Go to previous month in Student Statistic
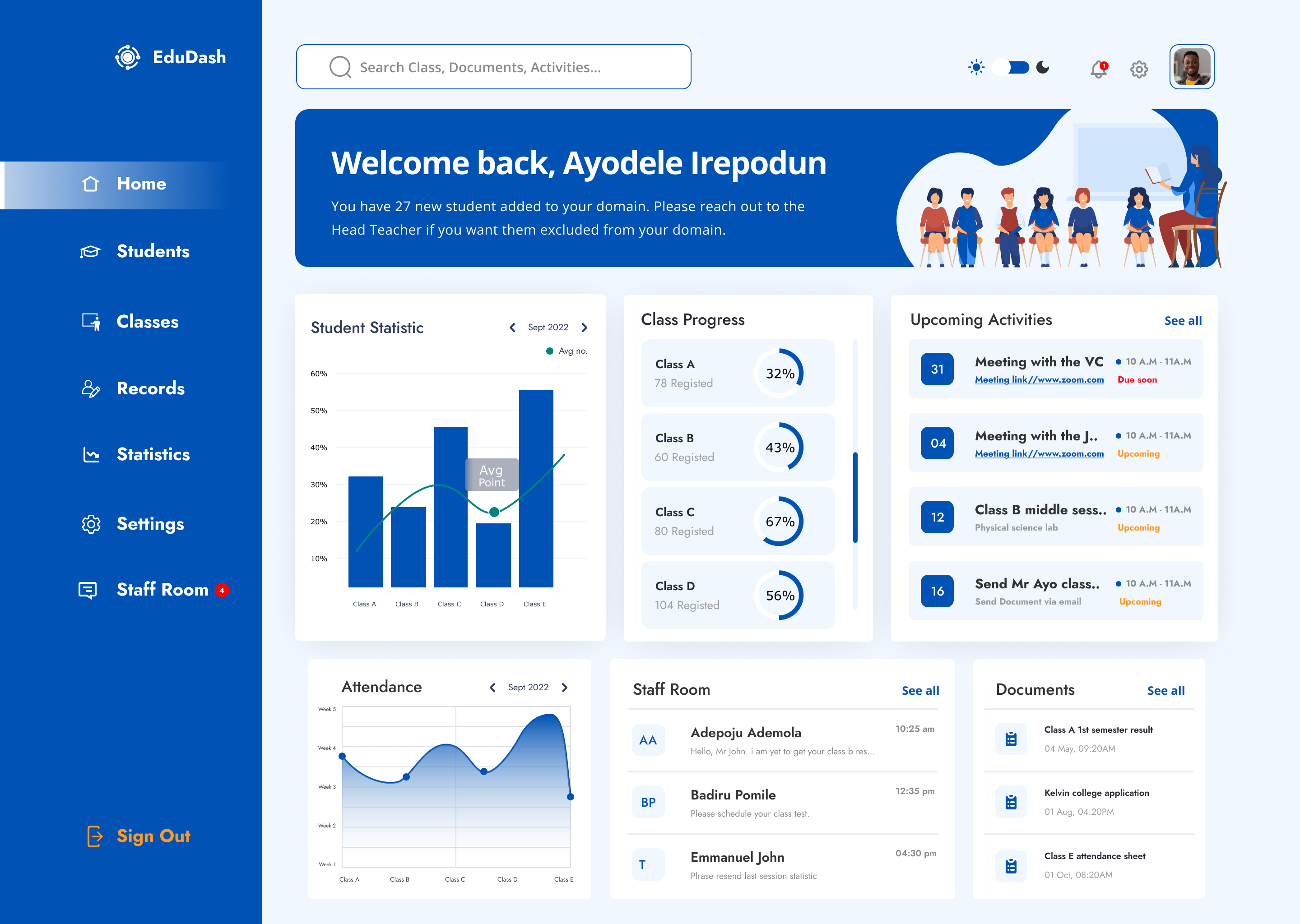This screenshot has width=1300, height=924. pyautogui.click(x=512, y=328)
